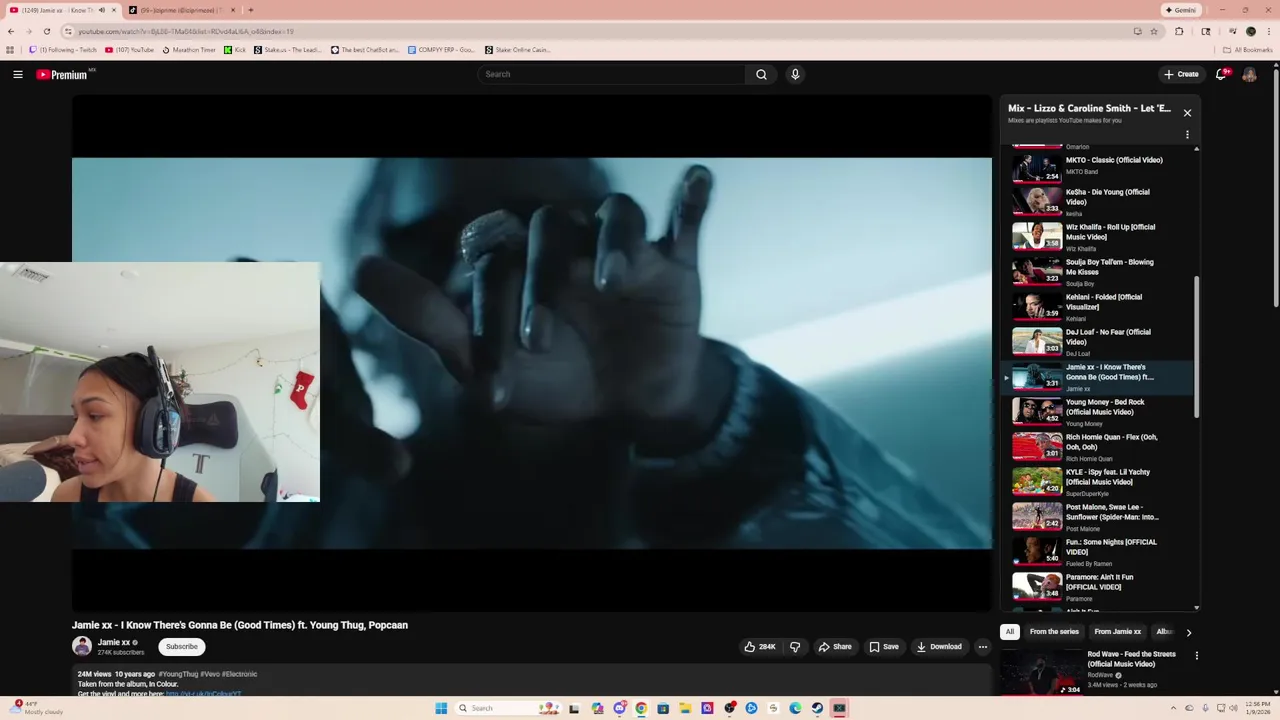Play Soulja Boy - Blowing Me Kisses
The width and height of the screenshot is (1280, 720).
pos(1098,272)
